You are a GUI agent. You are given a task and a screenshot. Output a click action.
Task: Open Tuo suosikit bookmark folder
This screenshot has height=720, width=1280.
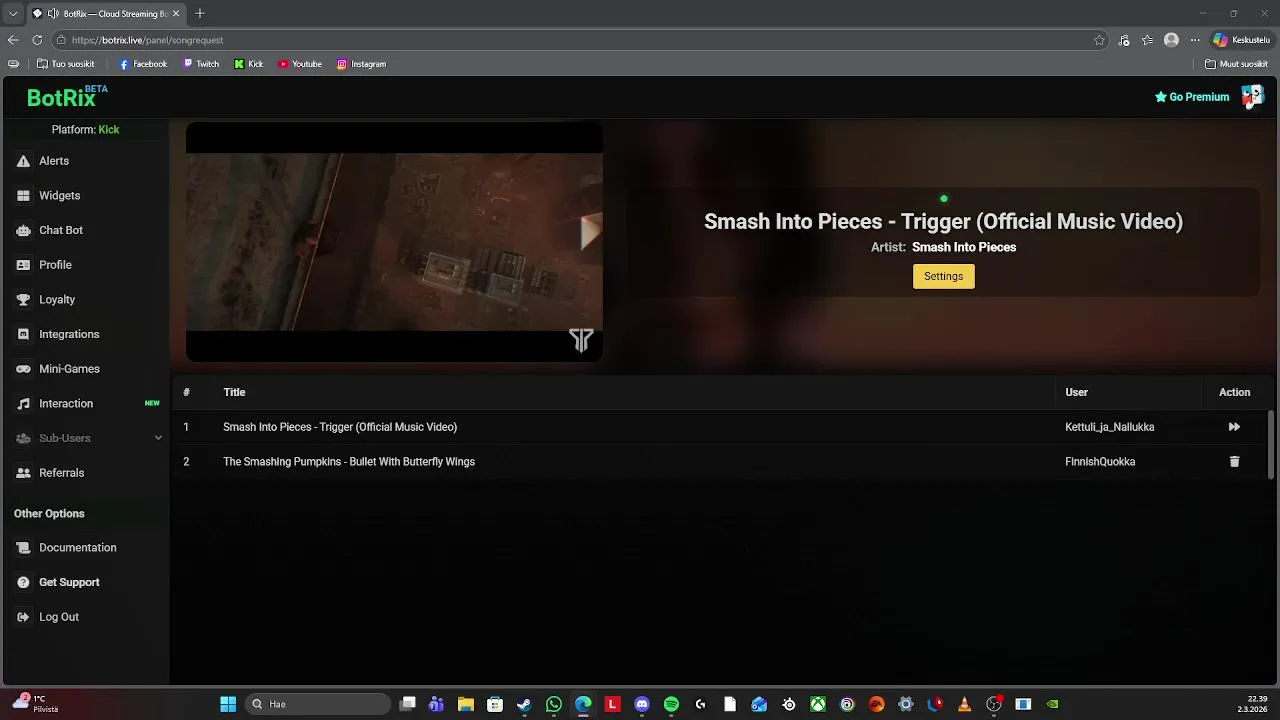pos(65,64)
